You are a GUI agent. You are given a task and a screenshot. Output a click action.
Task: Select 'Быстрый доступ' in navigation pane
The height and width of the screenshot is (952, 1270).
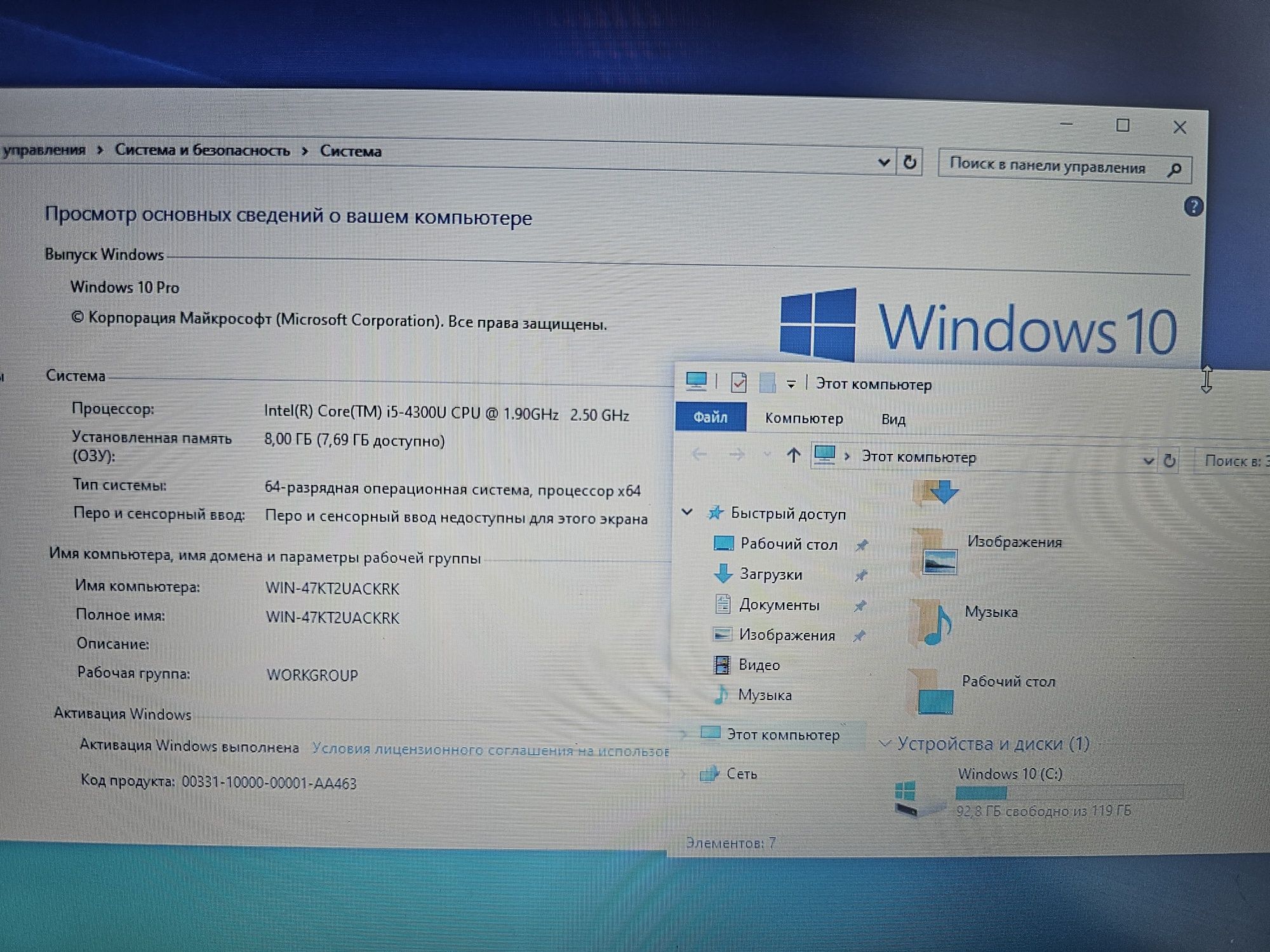788,513
